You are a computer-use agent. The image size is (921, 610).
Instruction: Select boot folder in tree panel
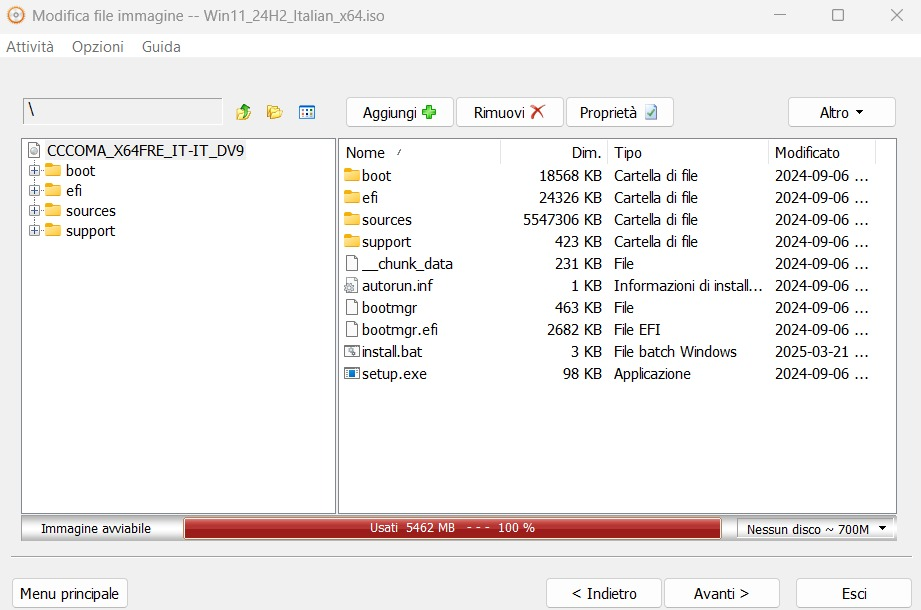(80, 171)
